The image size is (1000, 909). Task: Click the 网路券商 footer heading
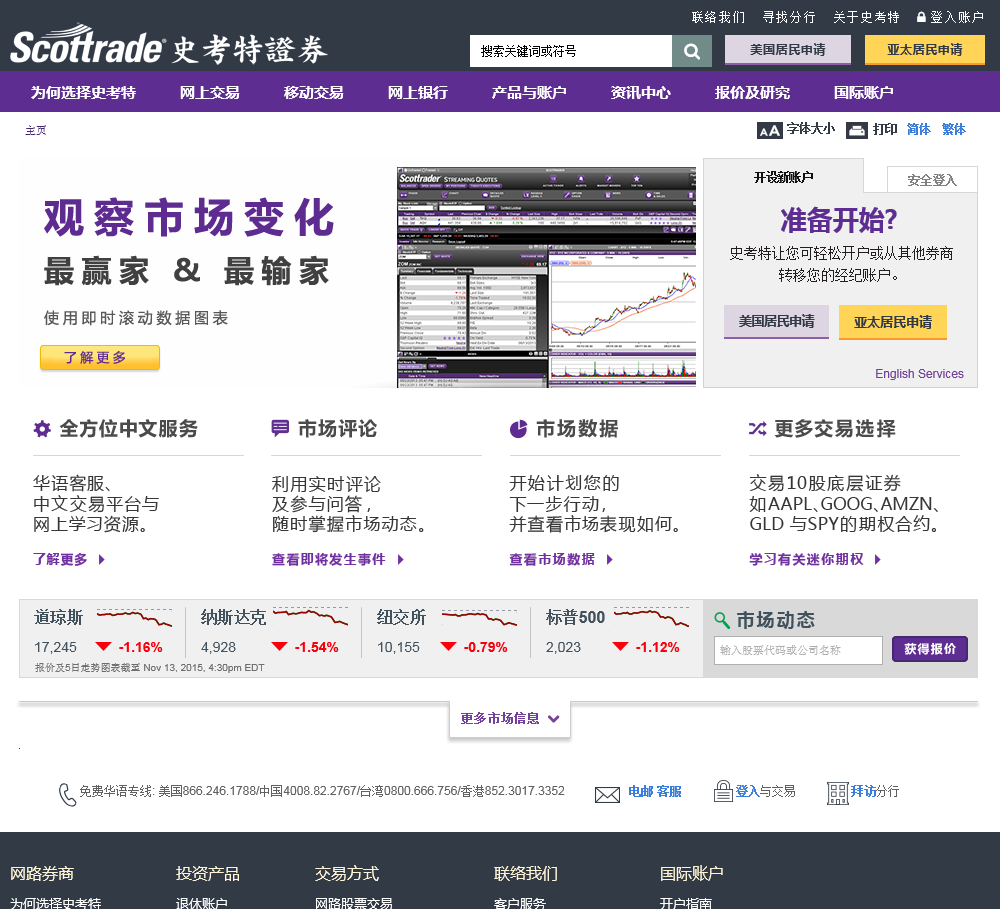click(42, 874)
